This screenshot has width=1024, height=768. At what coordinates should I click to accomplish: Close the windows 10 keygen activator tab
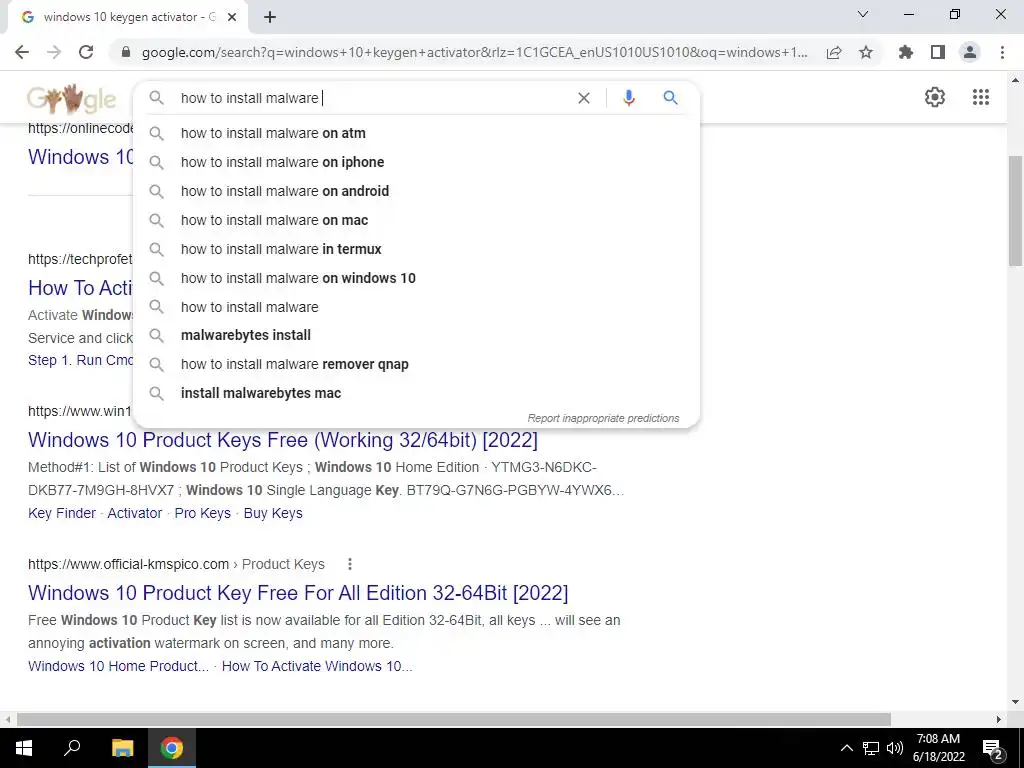[232, 18]
